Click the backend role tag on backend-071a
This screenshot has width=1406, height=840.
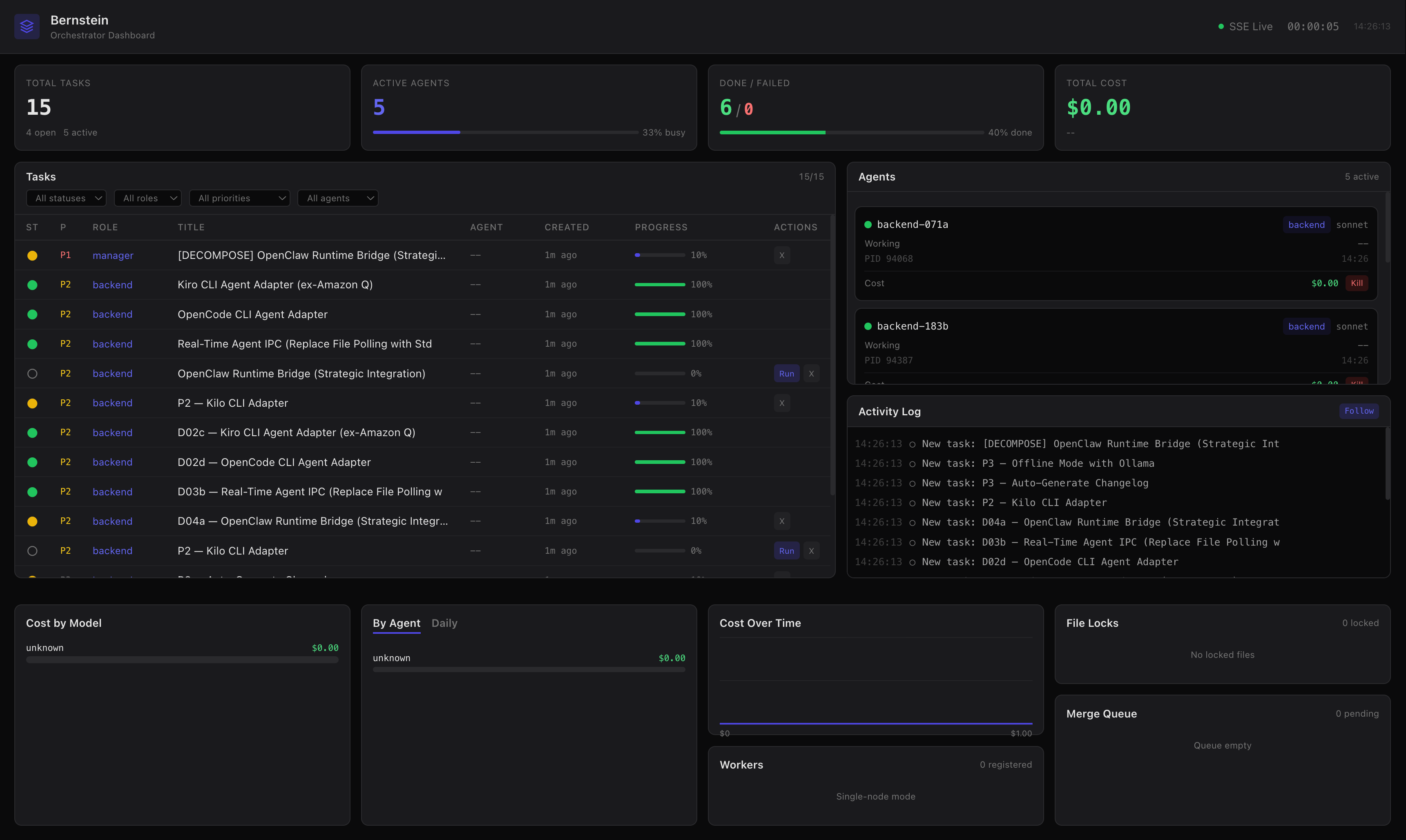(x=1306, y=225)
